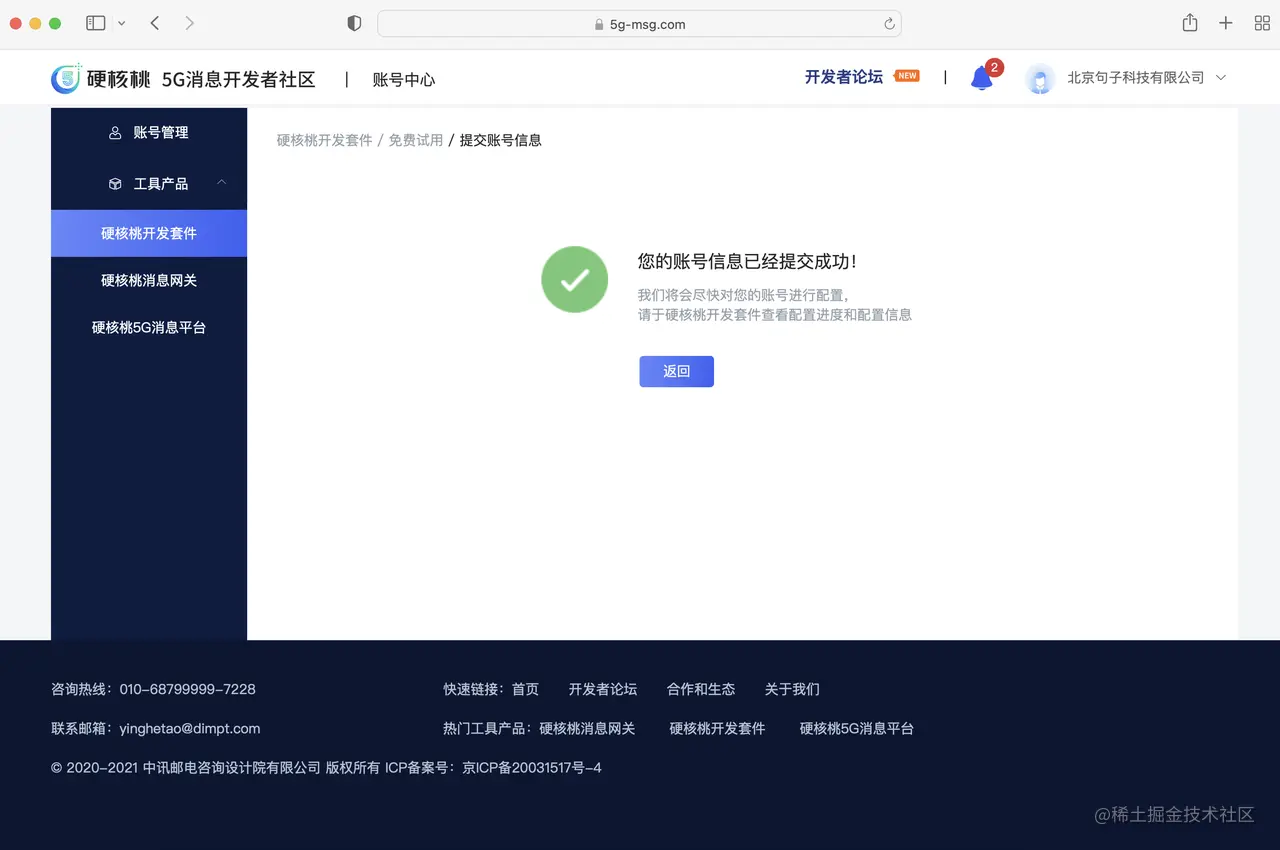Click the 返回 button

[x=677, y=371]
